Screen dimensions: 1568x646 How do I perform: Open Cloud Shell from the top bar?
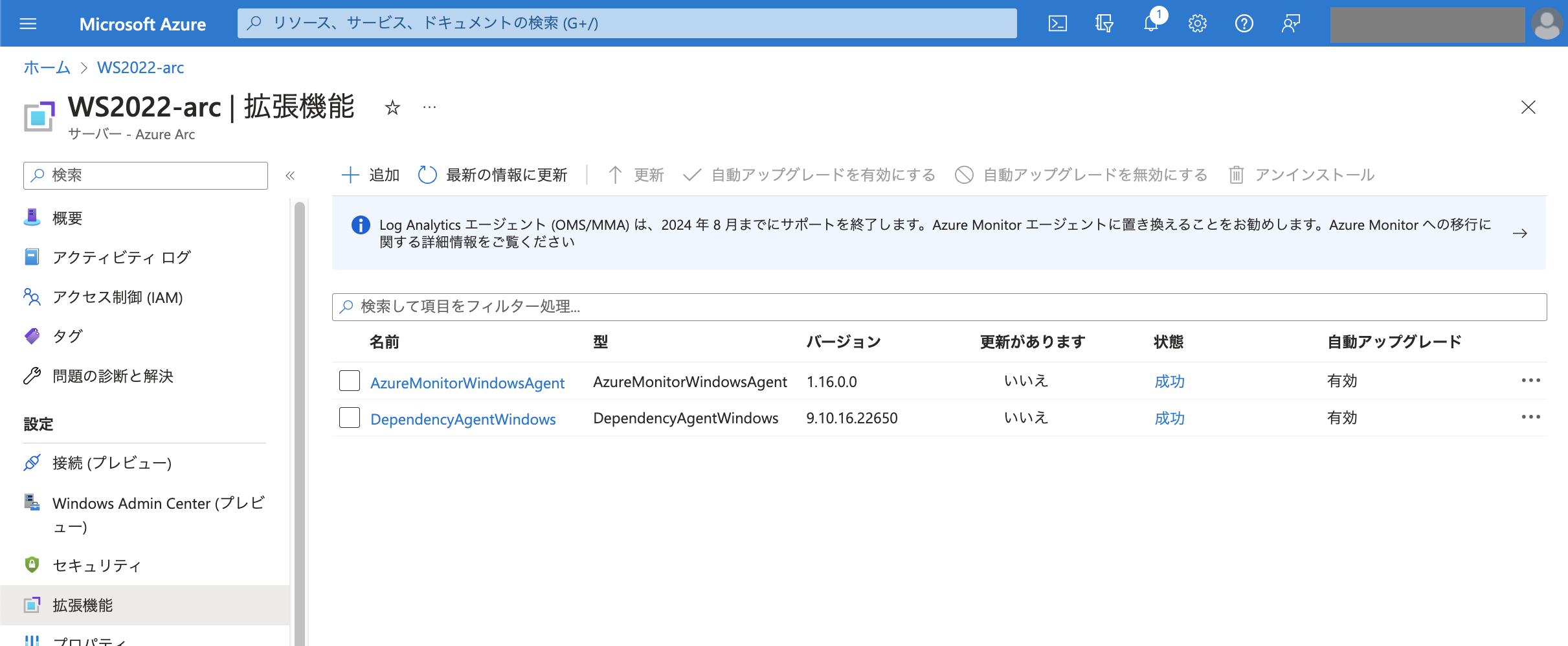click(1057, 24)
